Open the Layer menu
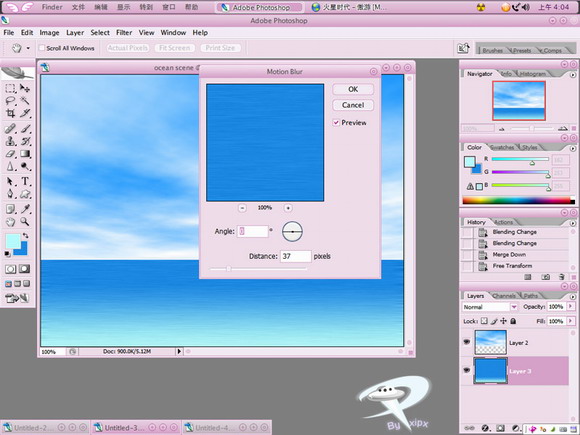The image size is (580, 435). [x=75, y=33]
